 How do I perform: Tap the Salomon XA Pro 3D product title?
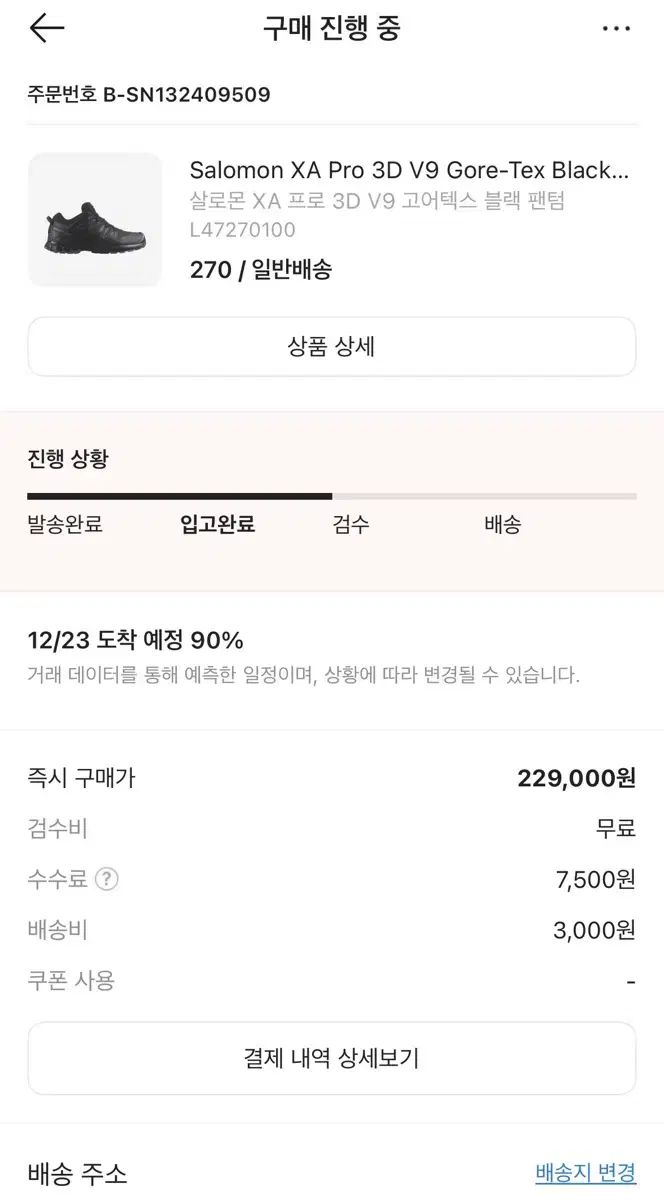(409, 170)
